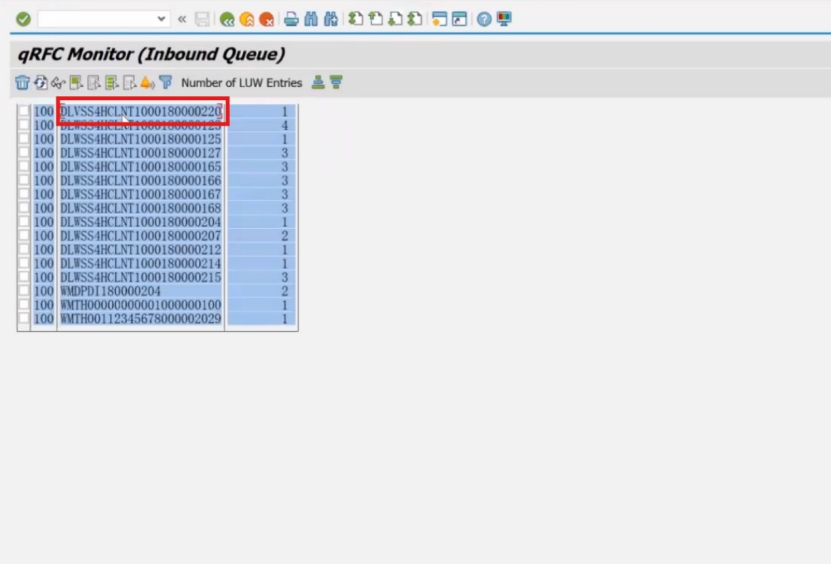Click the LUW entry count 4
Screen dimensions: 831x565
tap(285, 126)
